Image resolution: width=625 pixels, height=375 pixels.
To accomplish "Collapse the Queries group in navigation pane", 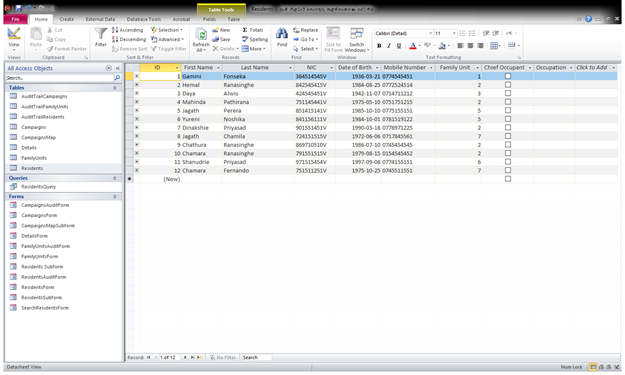I will click(115, 178).
